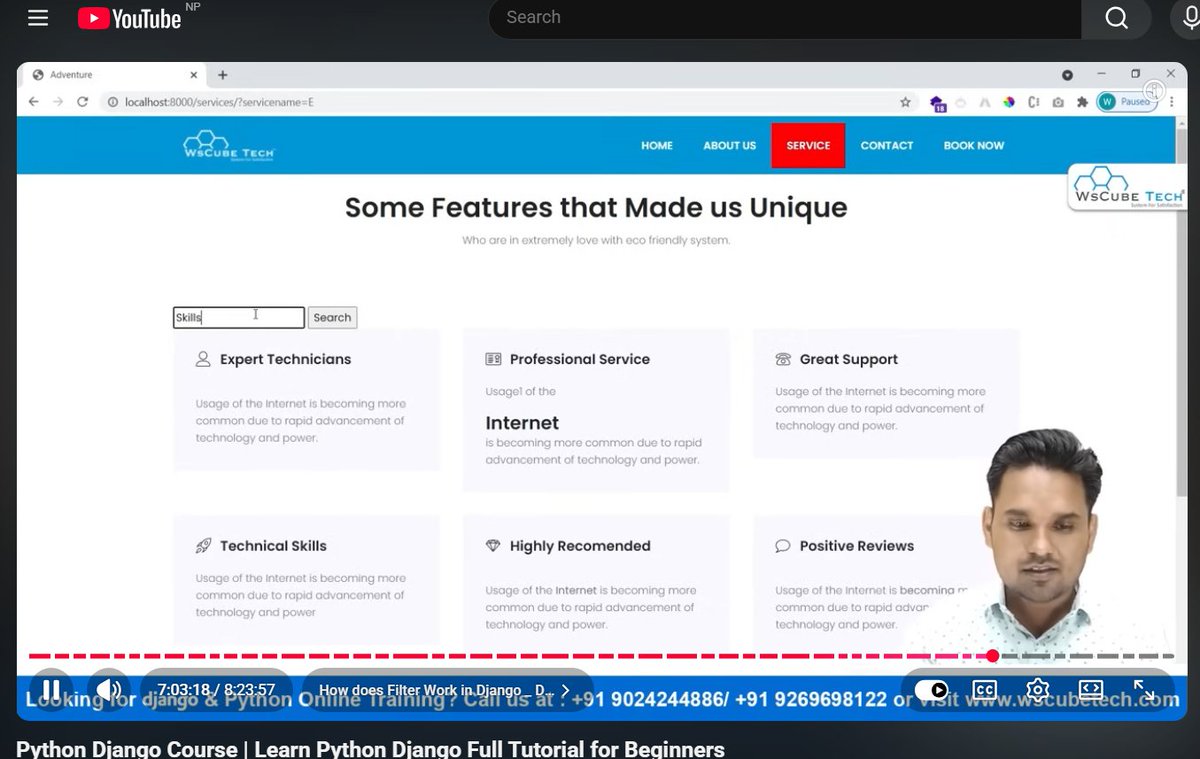Click BOOK NOW in the site navigation
This screenshot has height=759, width=1200.
(x=974, y=146)
